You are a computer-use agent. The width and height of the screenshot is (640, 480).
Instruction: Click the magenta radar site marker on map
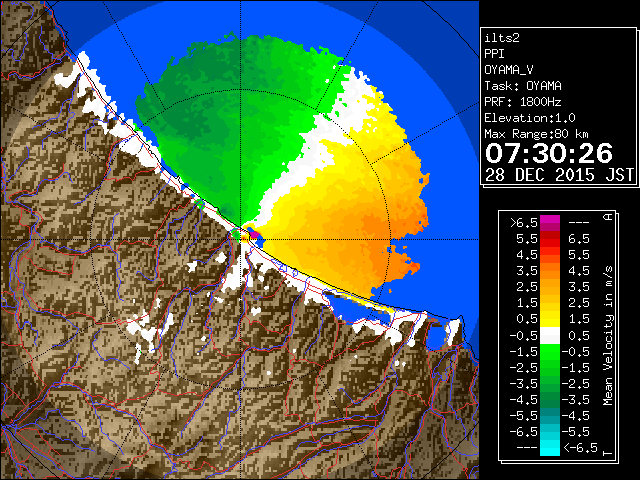[254, 235]
